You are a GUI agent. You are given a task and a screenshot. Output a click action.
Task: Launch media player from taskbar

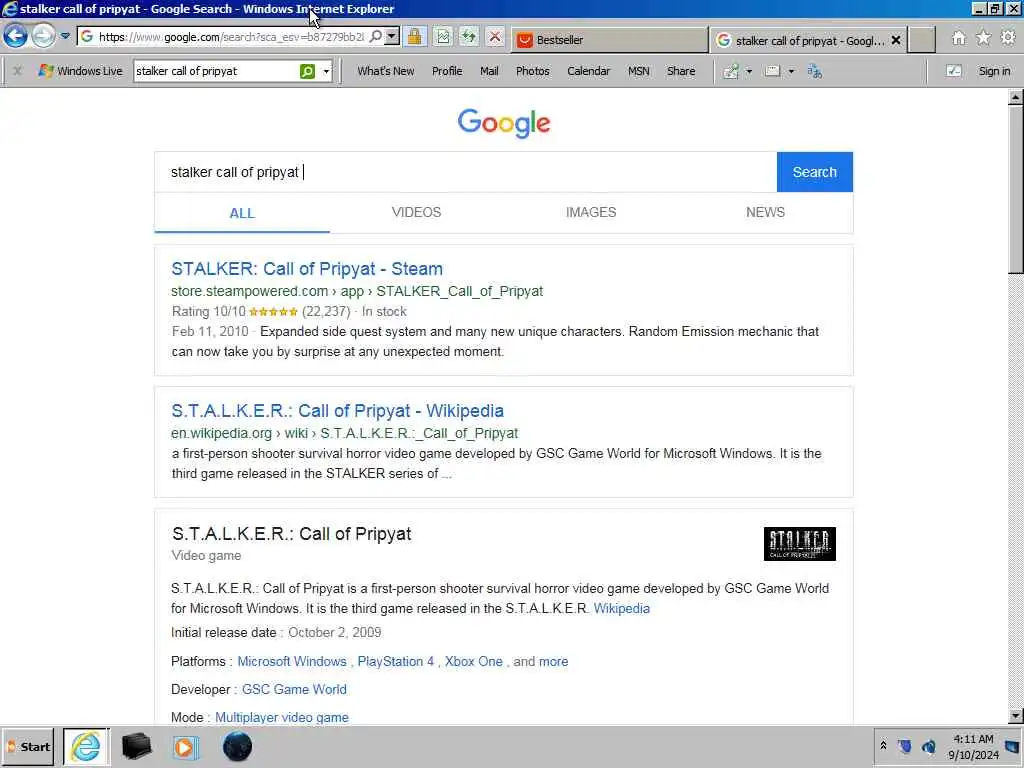tap(185, 747)
